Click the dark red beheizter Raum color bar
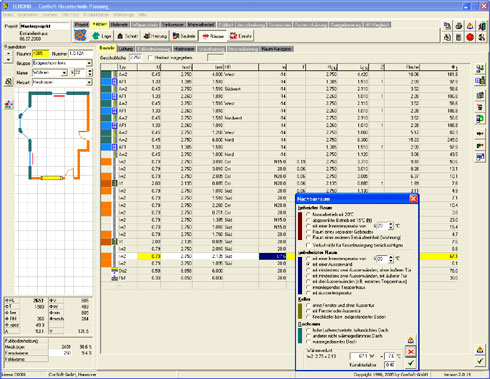Screen dimensions: 490x379 [300, 226]
